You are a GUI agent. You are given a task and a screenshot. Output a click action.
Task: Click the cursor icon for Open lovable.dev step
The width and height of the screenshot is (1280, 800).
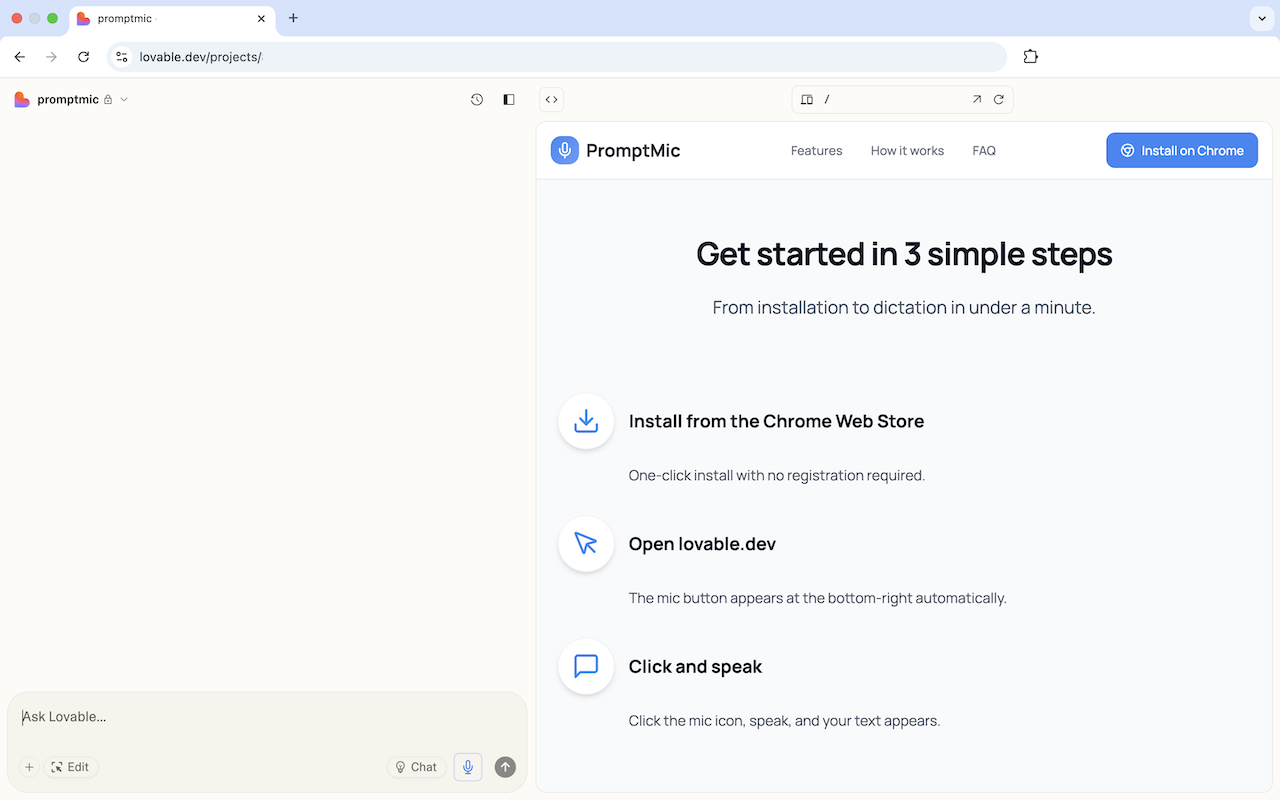(586, 543)
